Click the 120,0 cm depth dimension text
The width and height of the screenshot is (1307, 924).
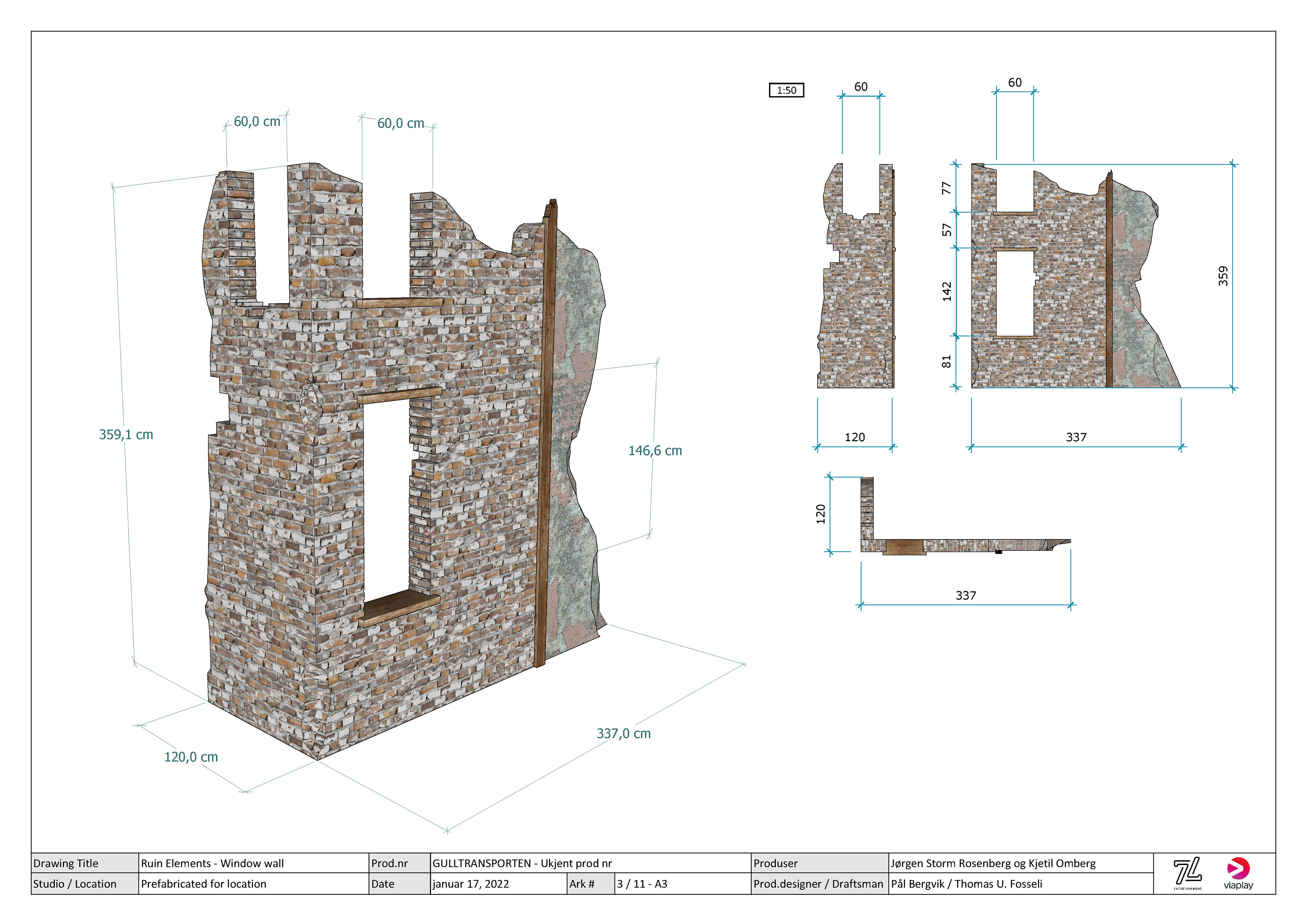tap(191, 757)
